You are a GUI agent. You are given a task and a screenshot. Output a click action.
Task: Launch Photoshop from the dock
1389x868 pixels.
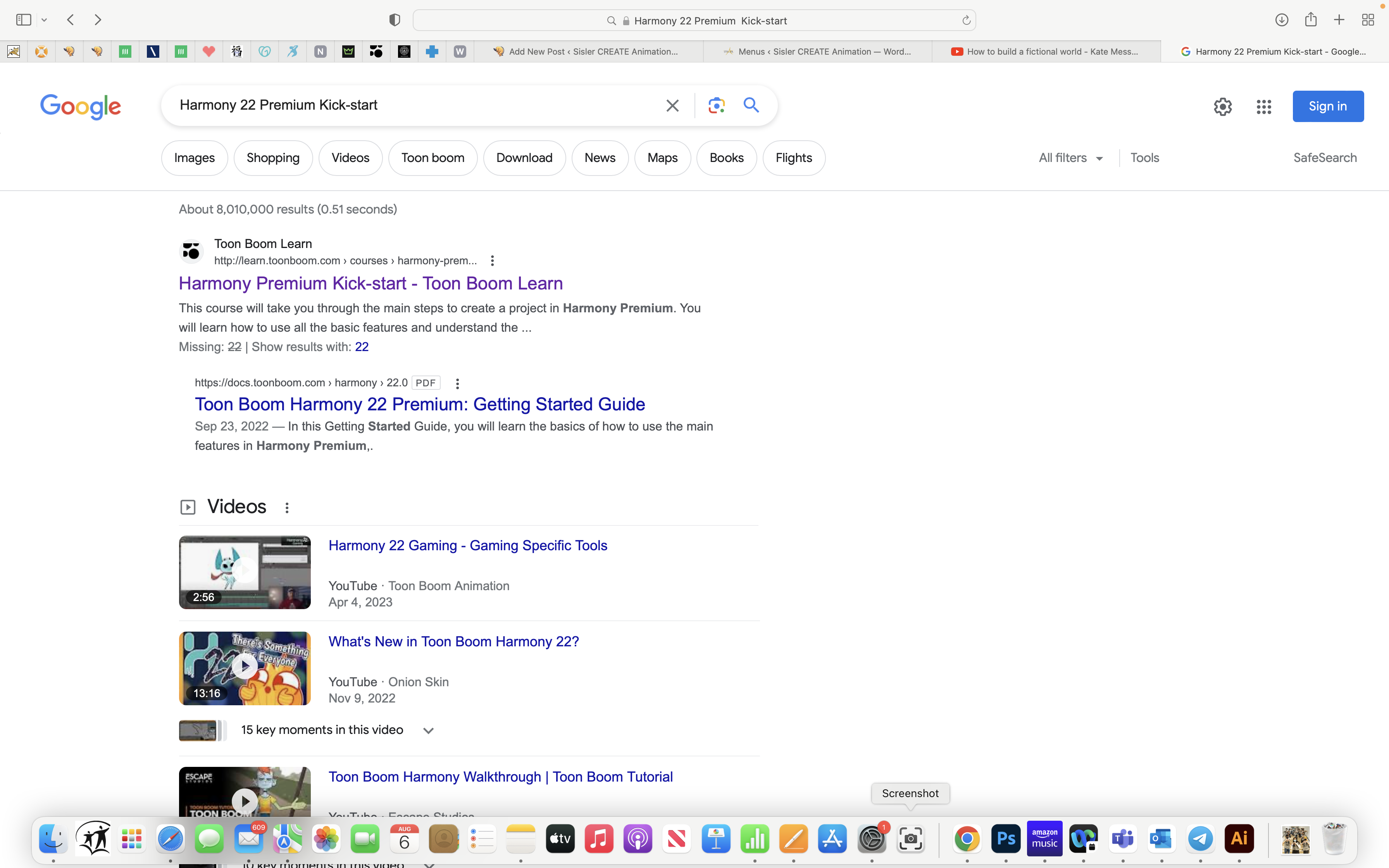click(1006, 839)
